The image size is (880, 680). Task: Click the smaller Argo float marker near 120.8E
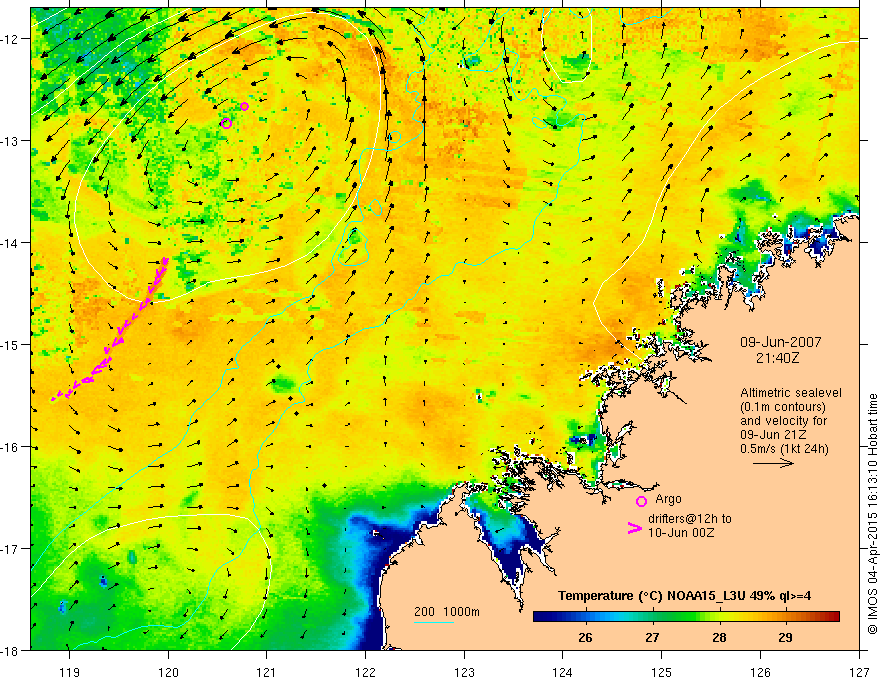click(244, 107)
